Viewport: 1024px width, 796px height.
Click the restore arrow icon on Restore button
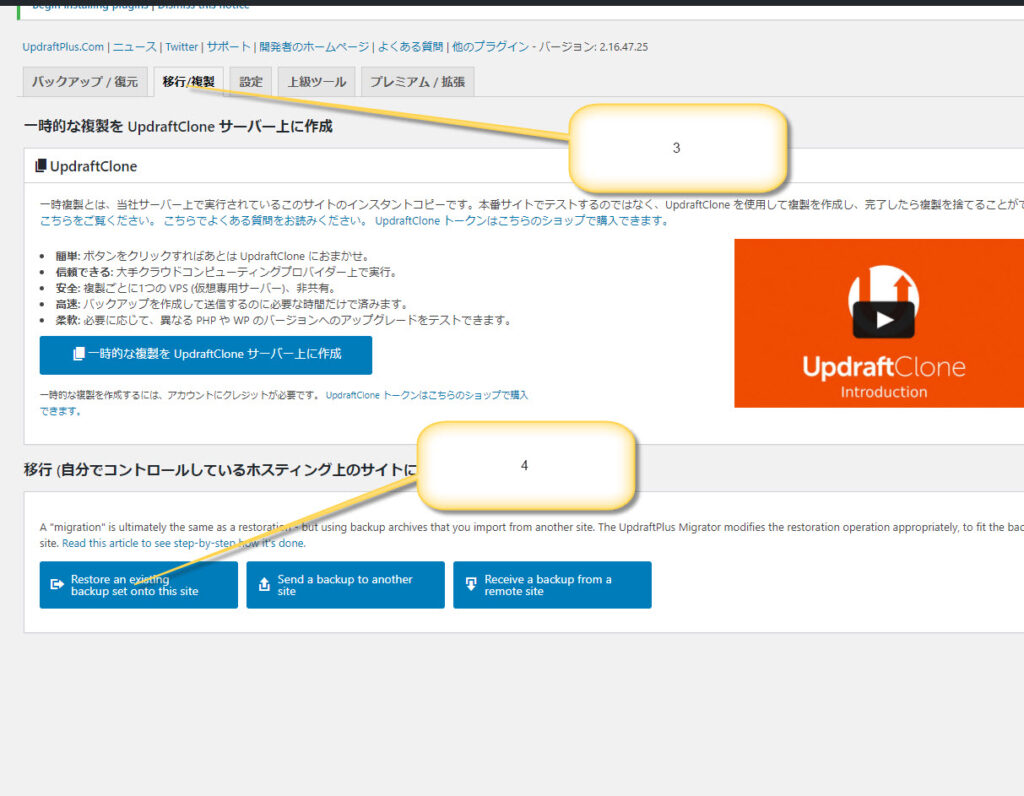[57, 584]
